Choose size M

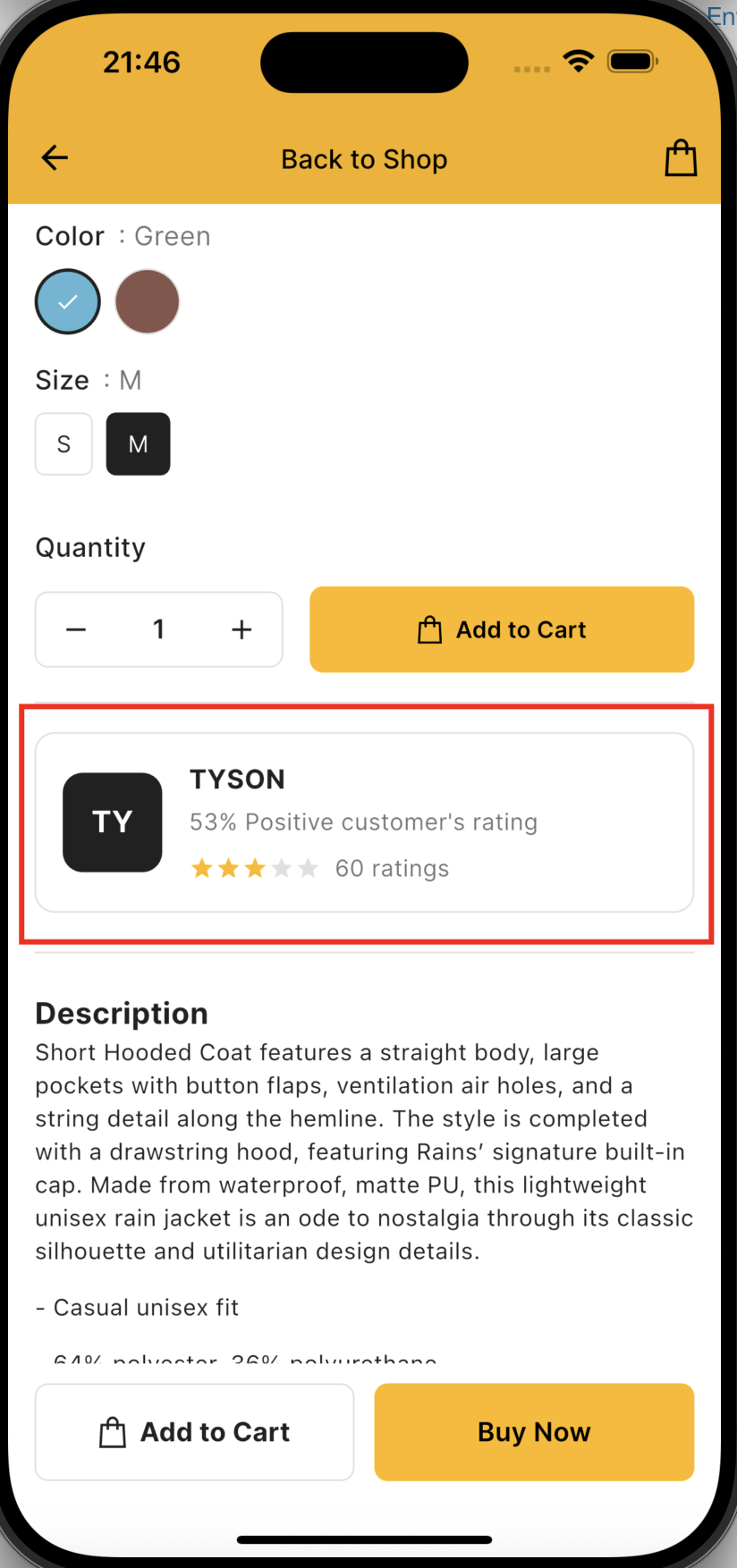point(138,443)
